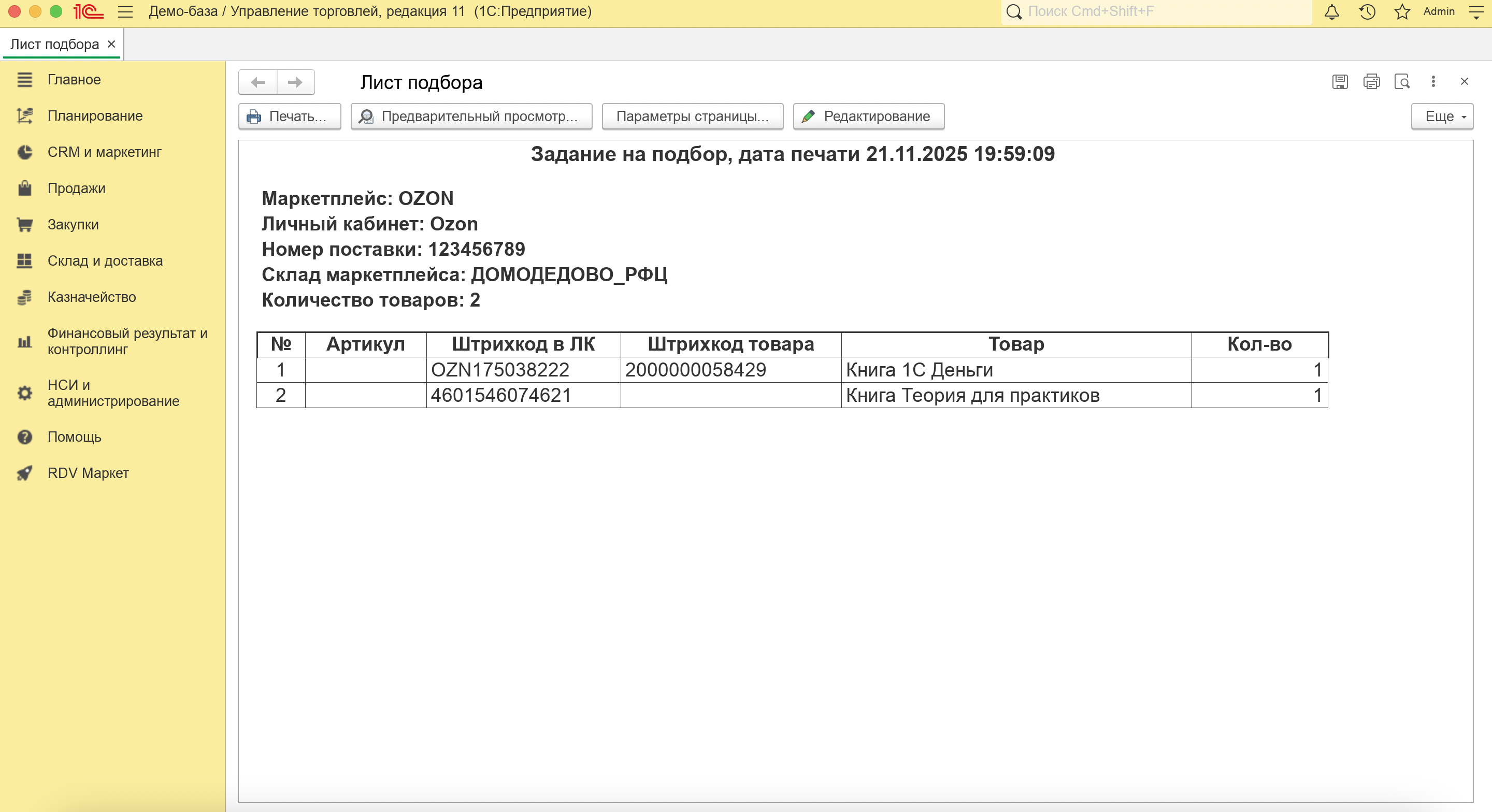This screenshot has width=1492, height=812.
Task: Expand the Еще dropdown menu
Action: [x=1442, y=117]
